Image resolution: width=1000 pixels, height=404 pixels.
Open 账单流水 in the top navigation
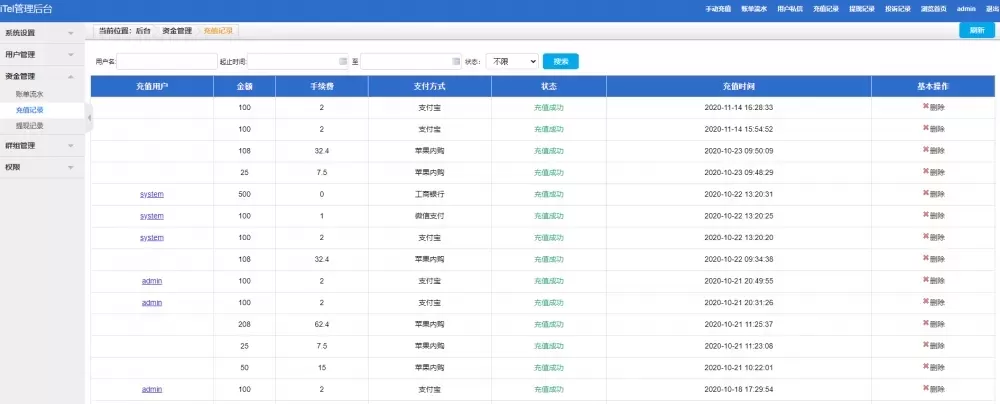tap(754, 9)
